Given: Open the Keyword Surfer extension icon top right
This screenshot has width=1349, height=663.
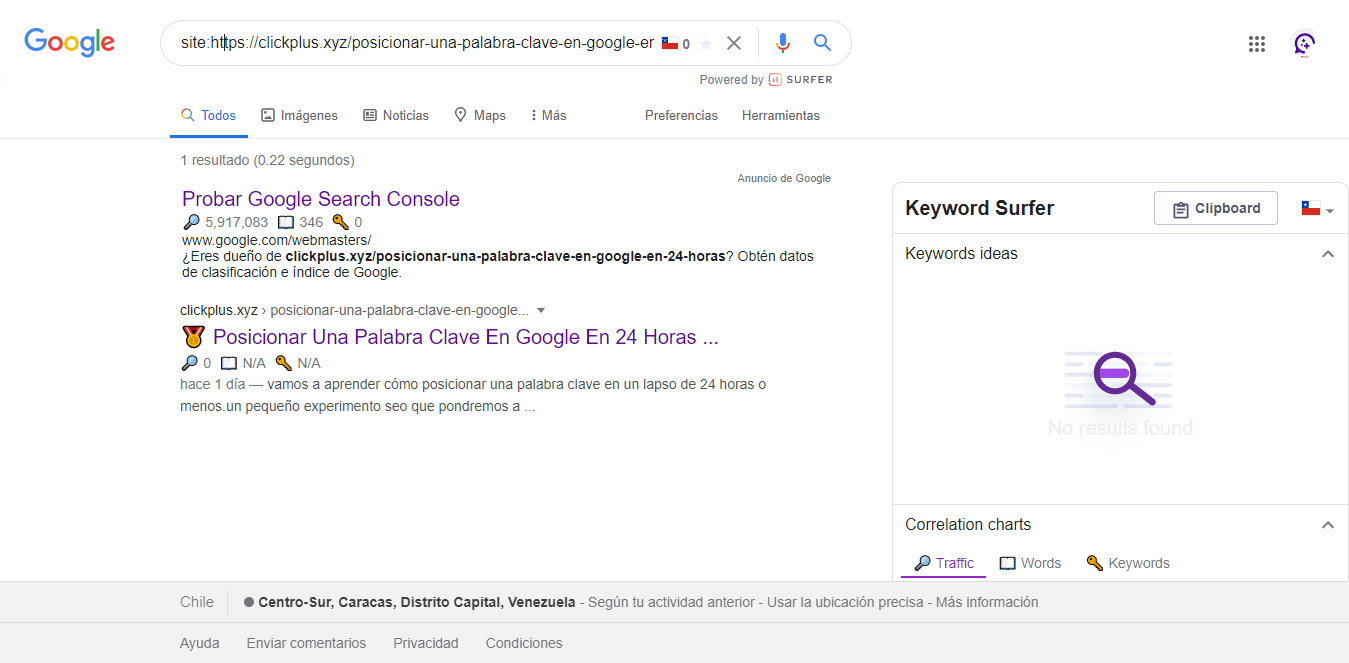Looking at the screenshot, I should 1305,44.
